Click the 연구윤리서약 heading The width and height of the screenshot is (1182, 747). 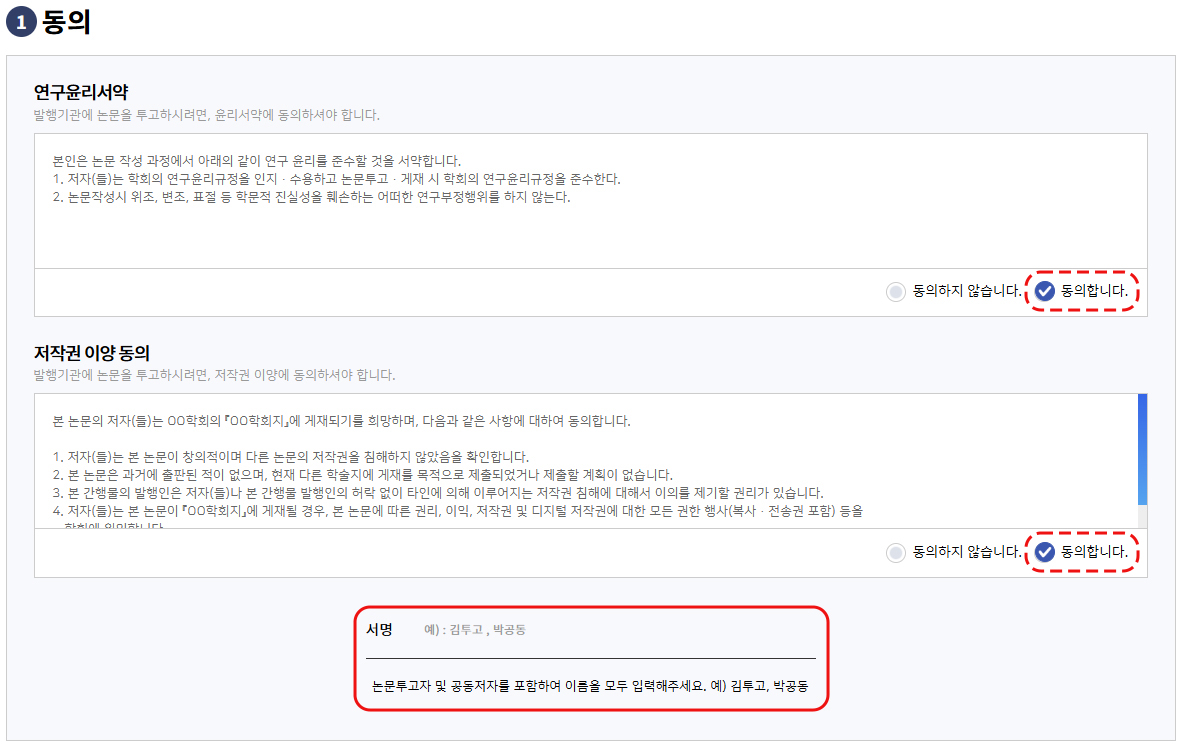pyautogui.click(x=81, y=92)
